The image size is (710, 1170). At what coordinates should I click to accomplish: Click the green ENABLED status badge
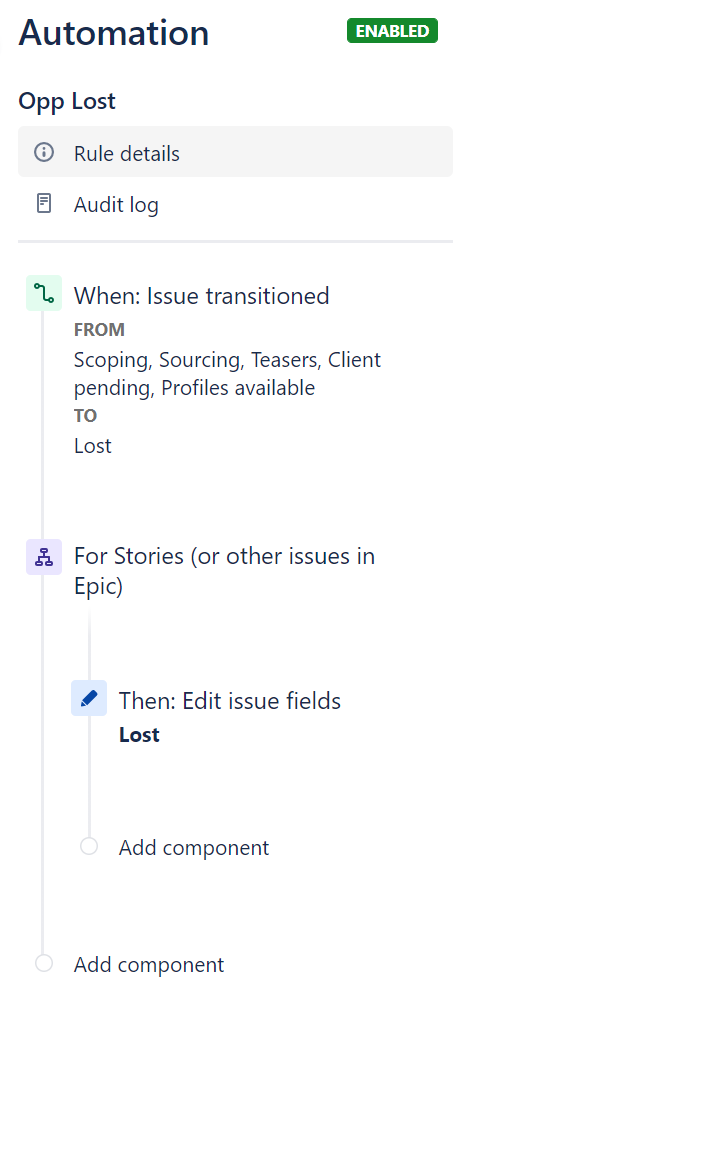392,31
